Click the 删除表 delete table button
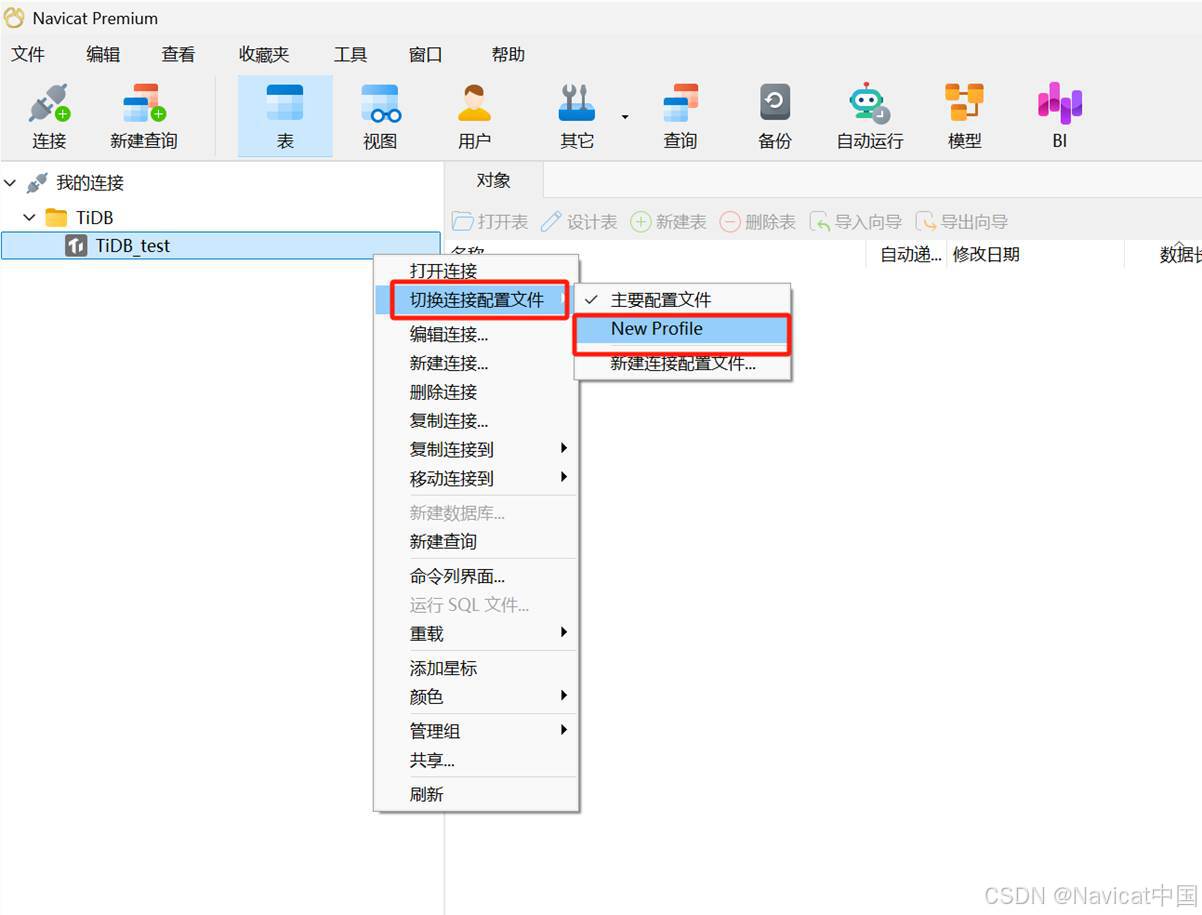 [757, 222]
